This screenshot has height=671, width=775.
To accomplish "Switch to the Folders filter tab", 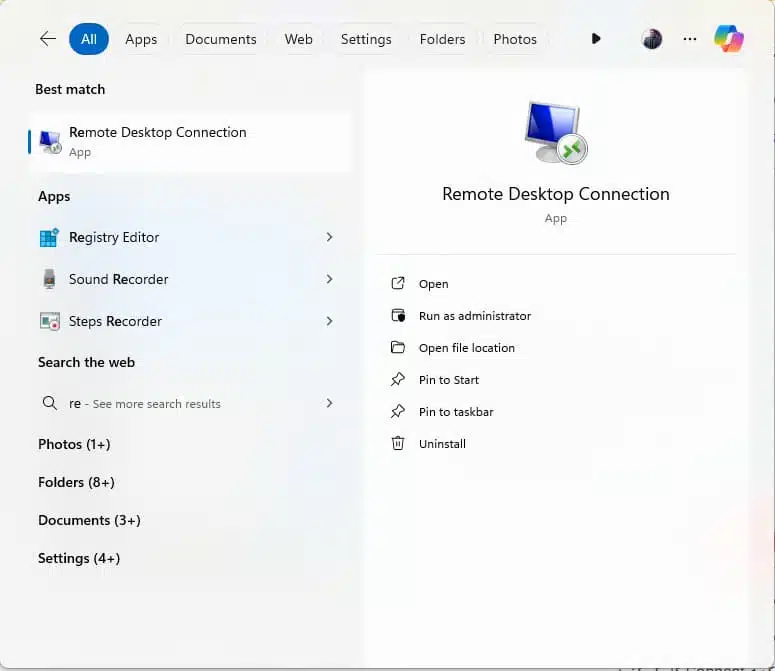I will click(x=442, y=39).
